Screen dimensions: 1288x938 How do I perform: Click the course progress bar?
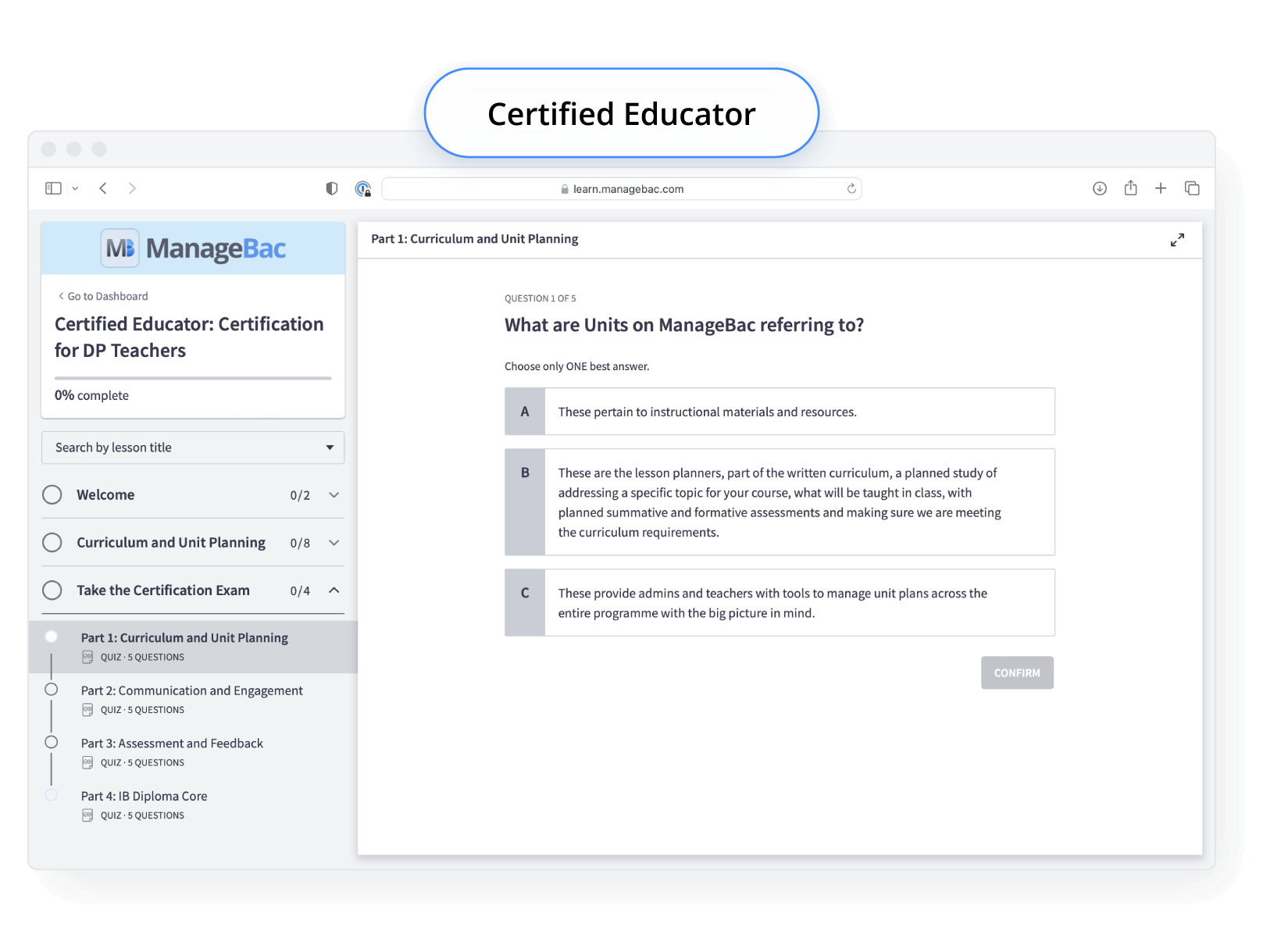(193, 378)
